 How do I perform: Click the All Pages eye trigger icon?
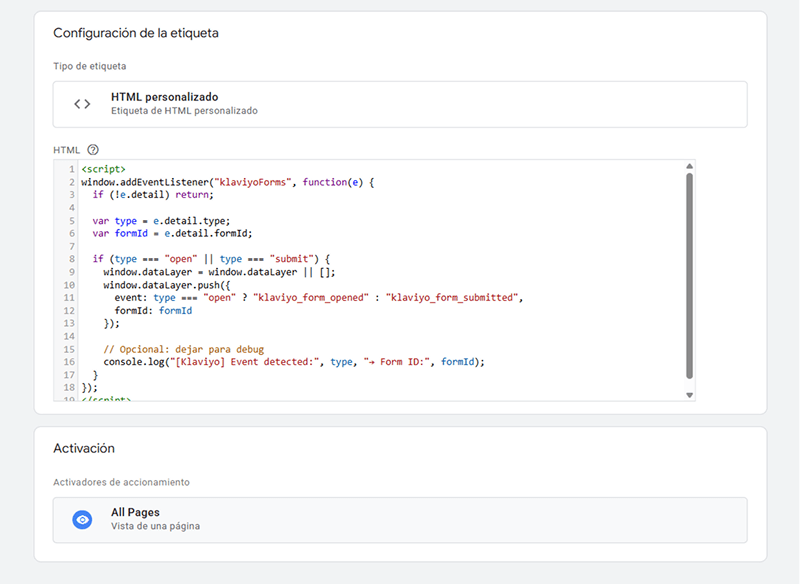pos(82,520)
